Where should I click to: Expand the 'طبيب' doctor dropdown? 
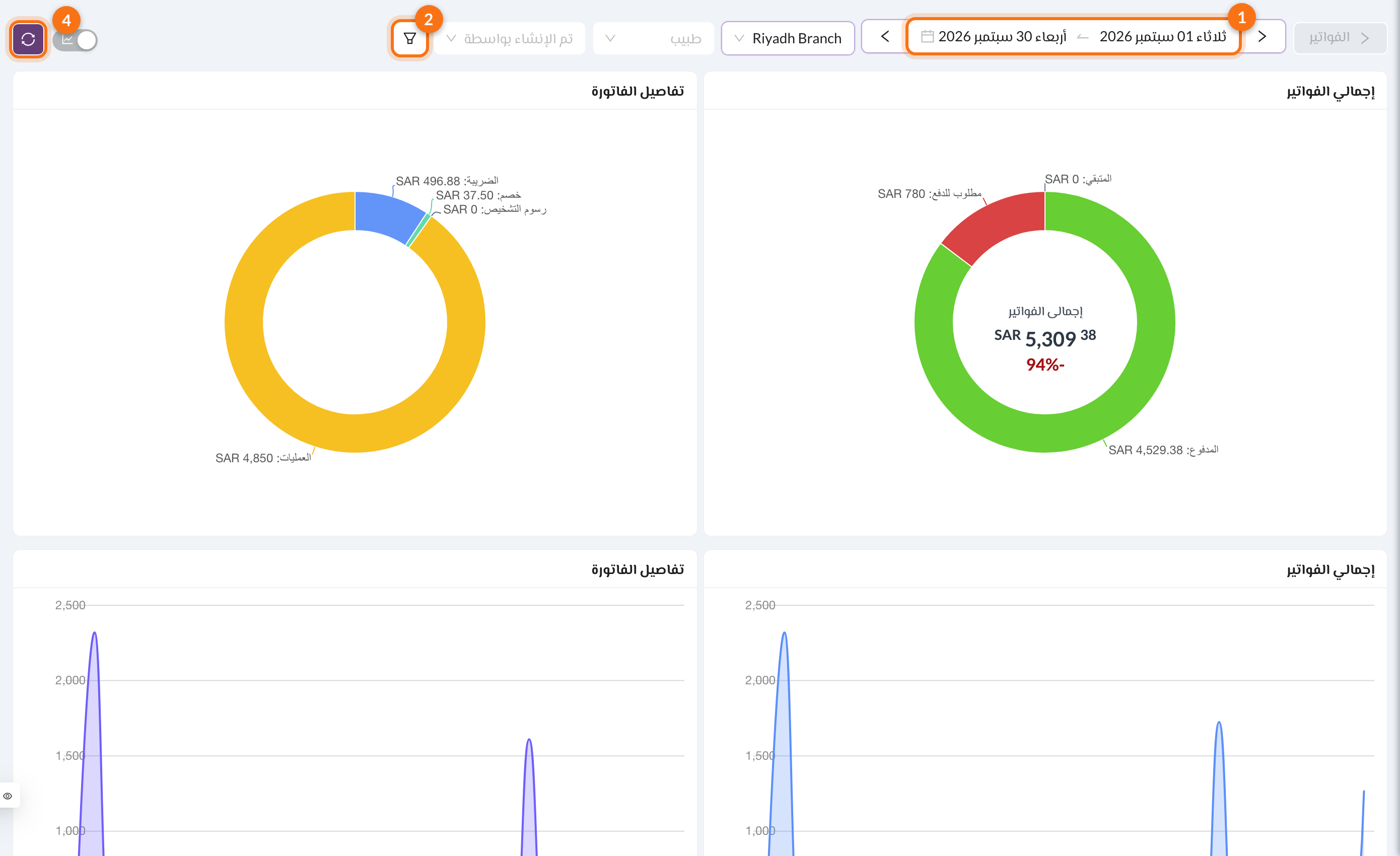tap(653, 39)
